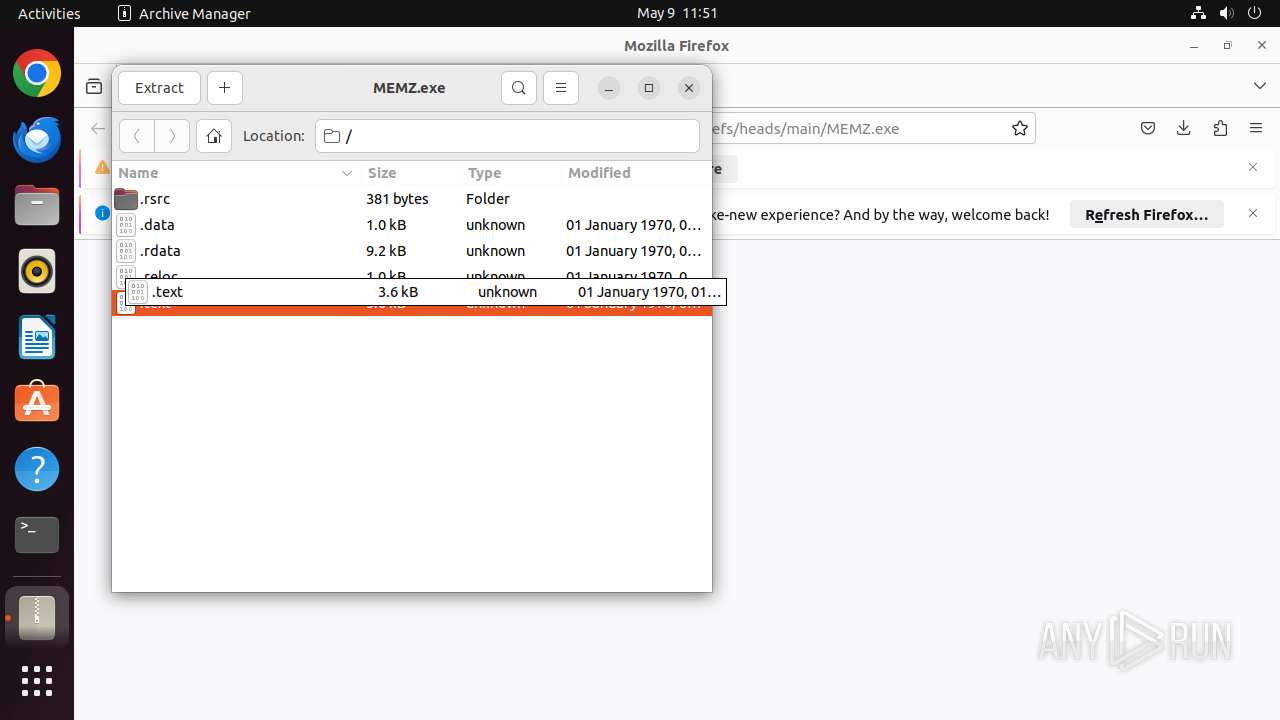Image resolution: width=1280 pixels, height=720 pixels.
Task: Open the power system menu
Action: (x=1254, y=13)
